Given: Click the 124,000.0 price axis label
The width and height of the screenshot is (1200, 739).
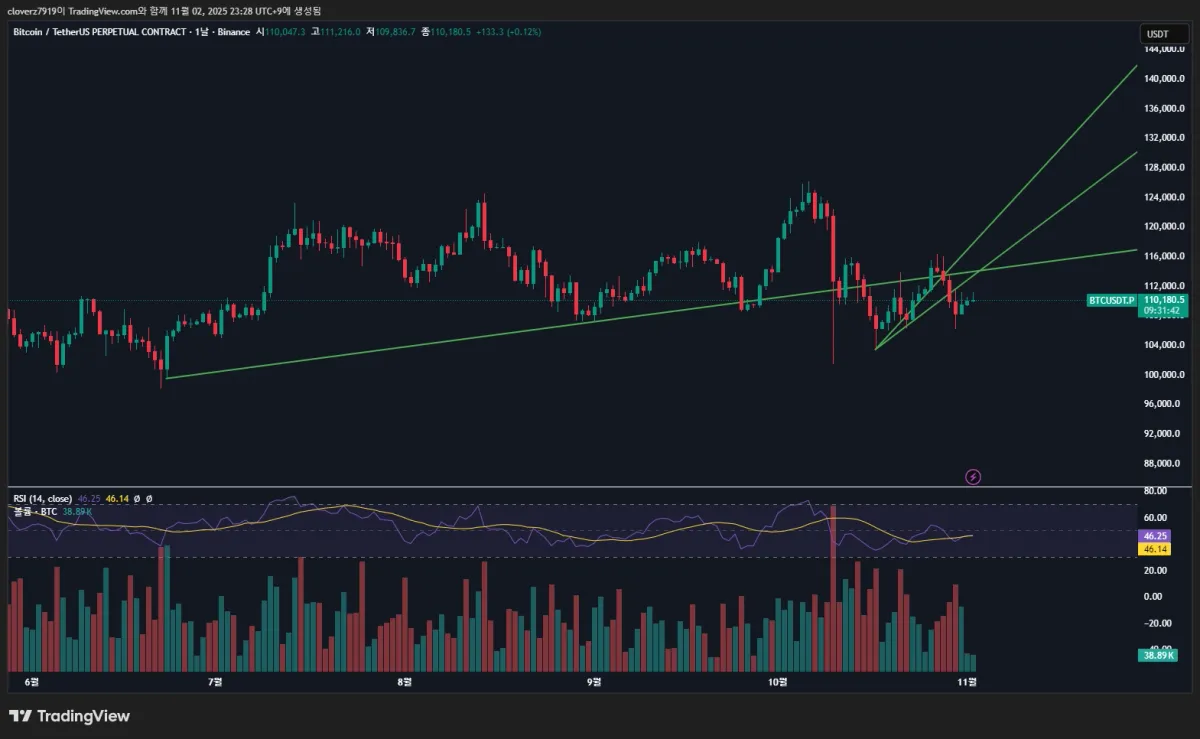Looking at the screenshot, I should (x=1165, y=197).
